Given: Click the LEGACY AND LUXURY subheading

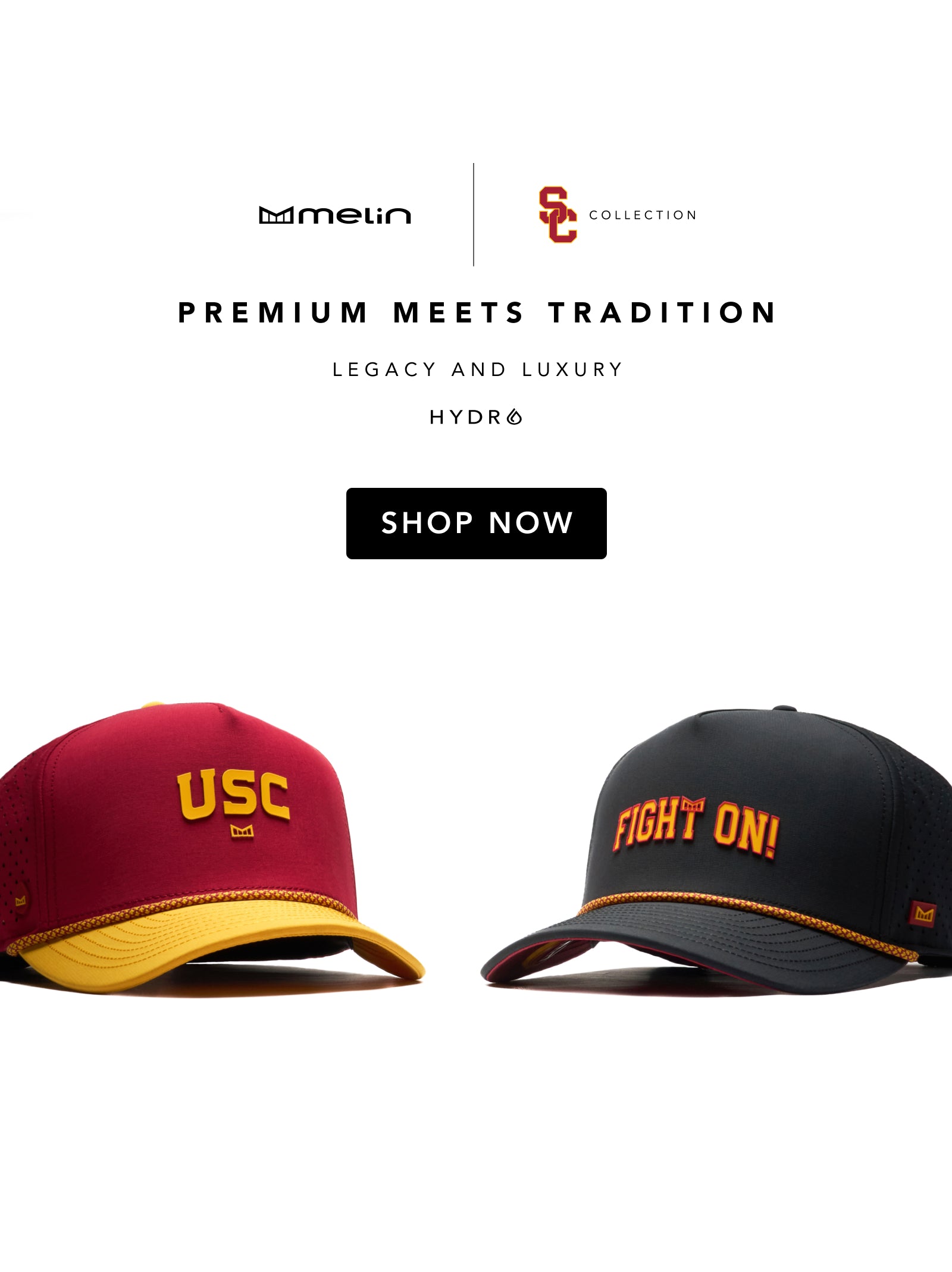Looking at the screenshot, I should click(477, 369).
